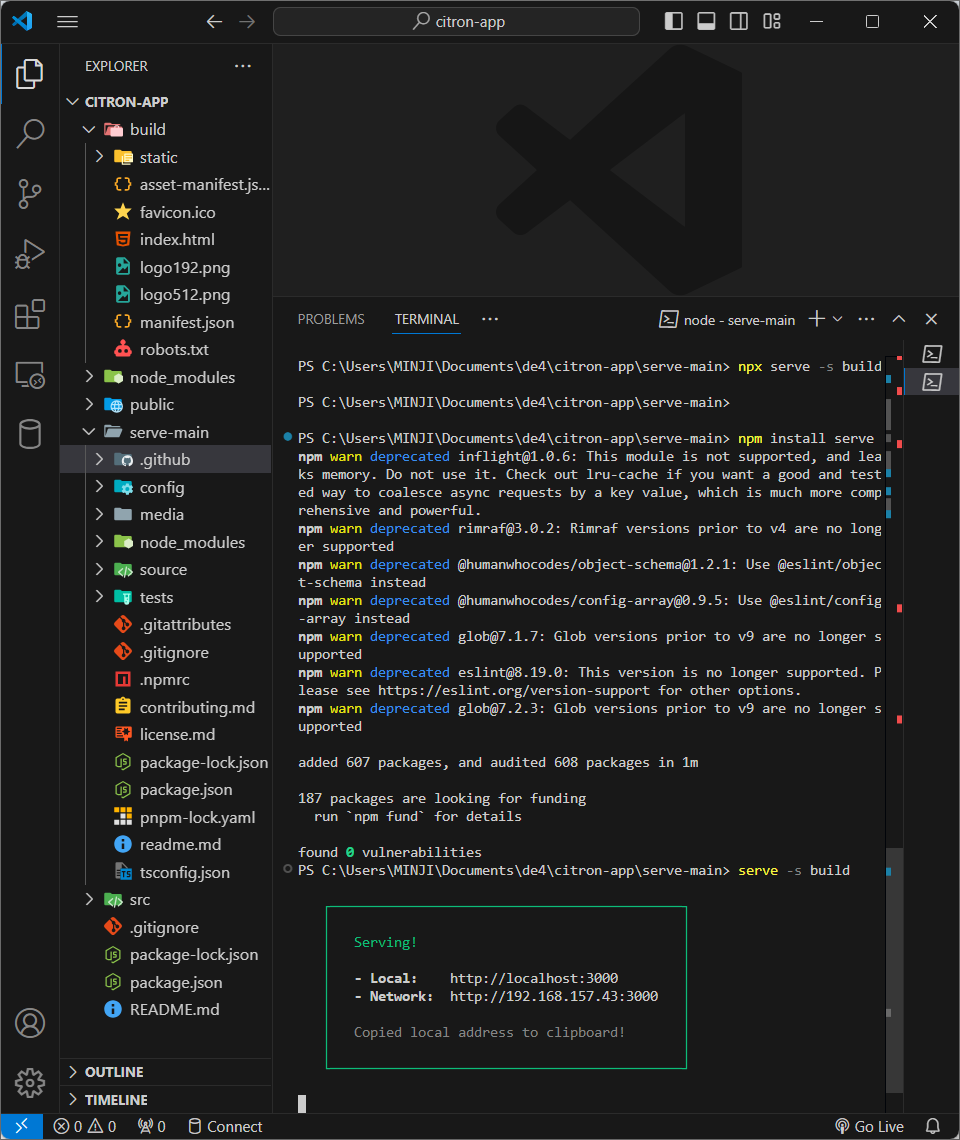Open the Customize Layout icon
Viewport: 960px width, 1140px height.
point(772,21)
